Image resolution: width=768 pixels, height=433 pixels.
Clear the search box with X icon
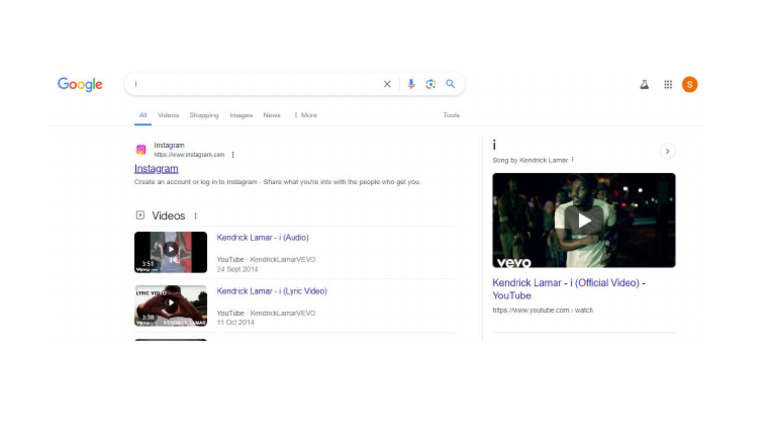click(387, 84)
